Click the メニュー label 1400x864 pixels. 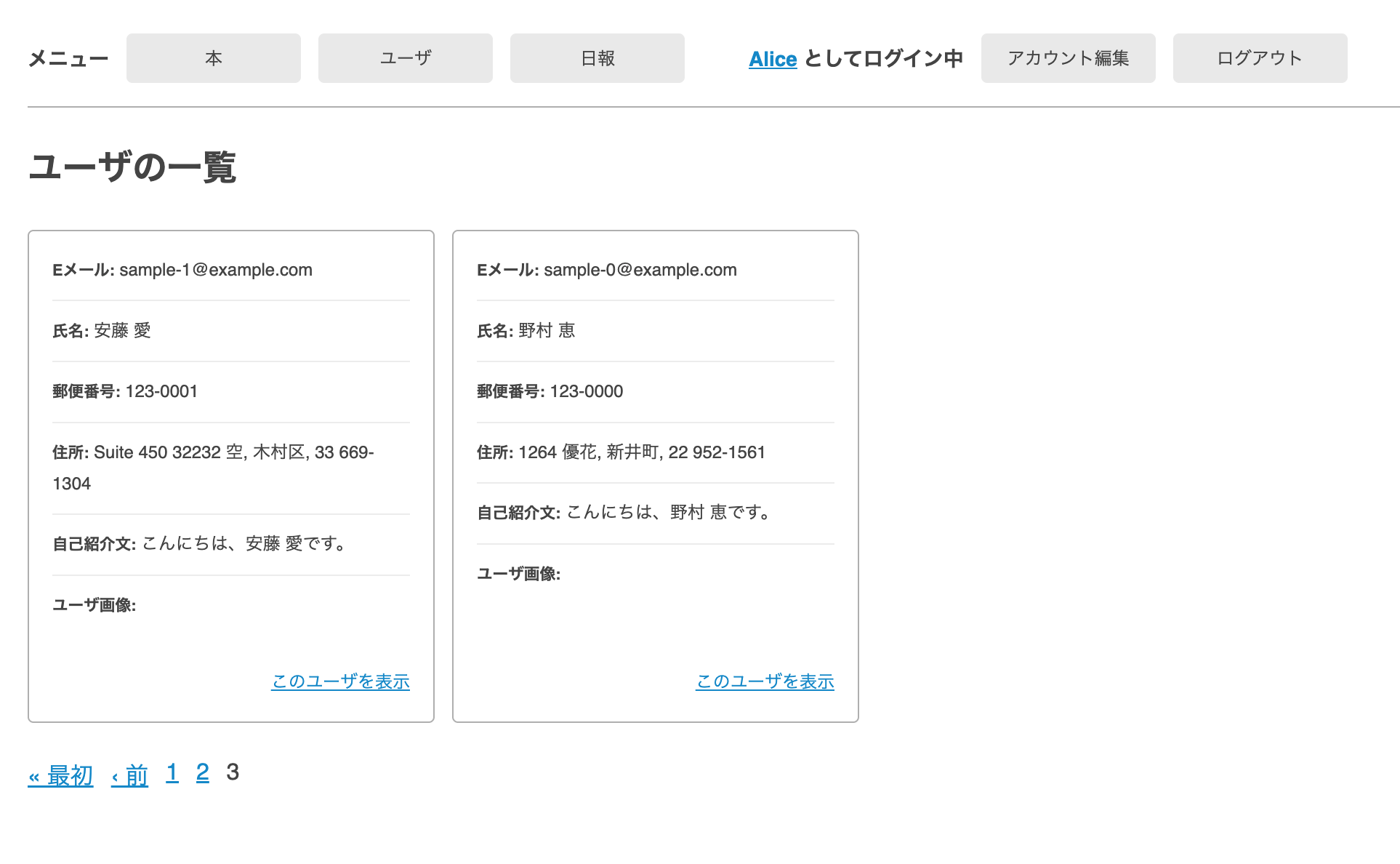pos(68,58)
